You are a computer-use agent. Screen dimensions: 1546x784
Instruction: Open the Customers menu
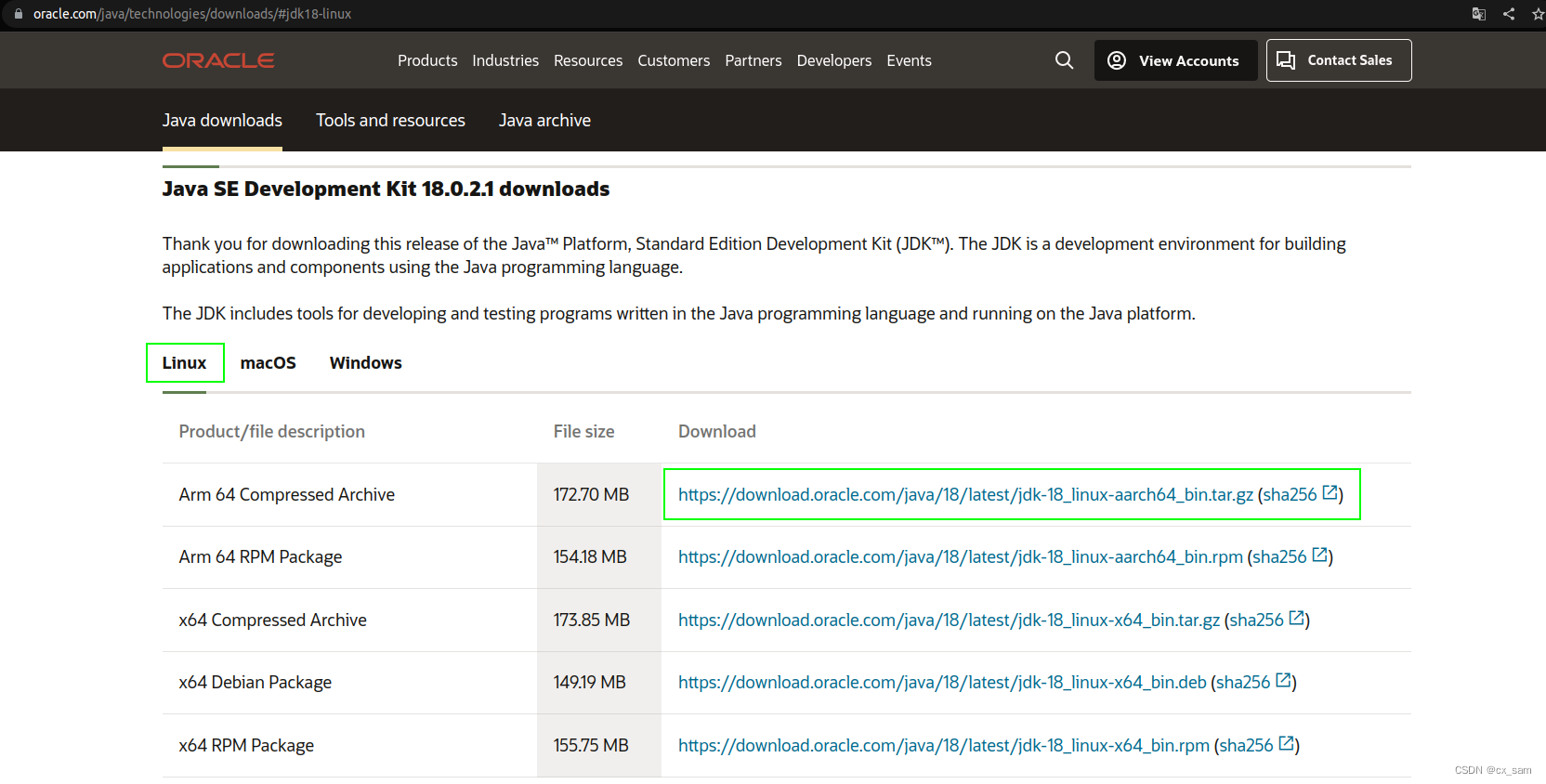674,60
